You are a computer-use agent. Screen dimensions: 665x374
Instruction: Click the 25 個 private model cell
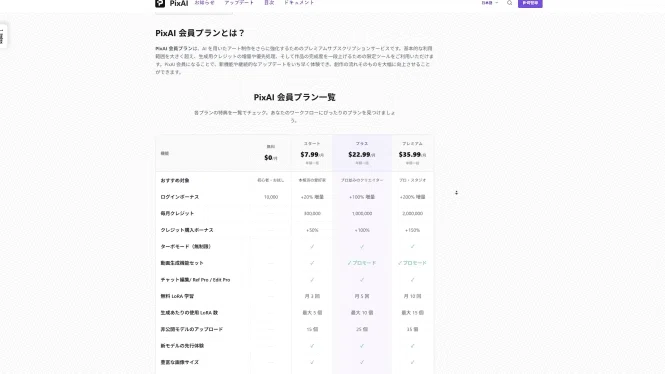pos(362,329)
